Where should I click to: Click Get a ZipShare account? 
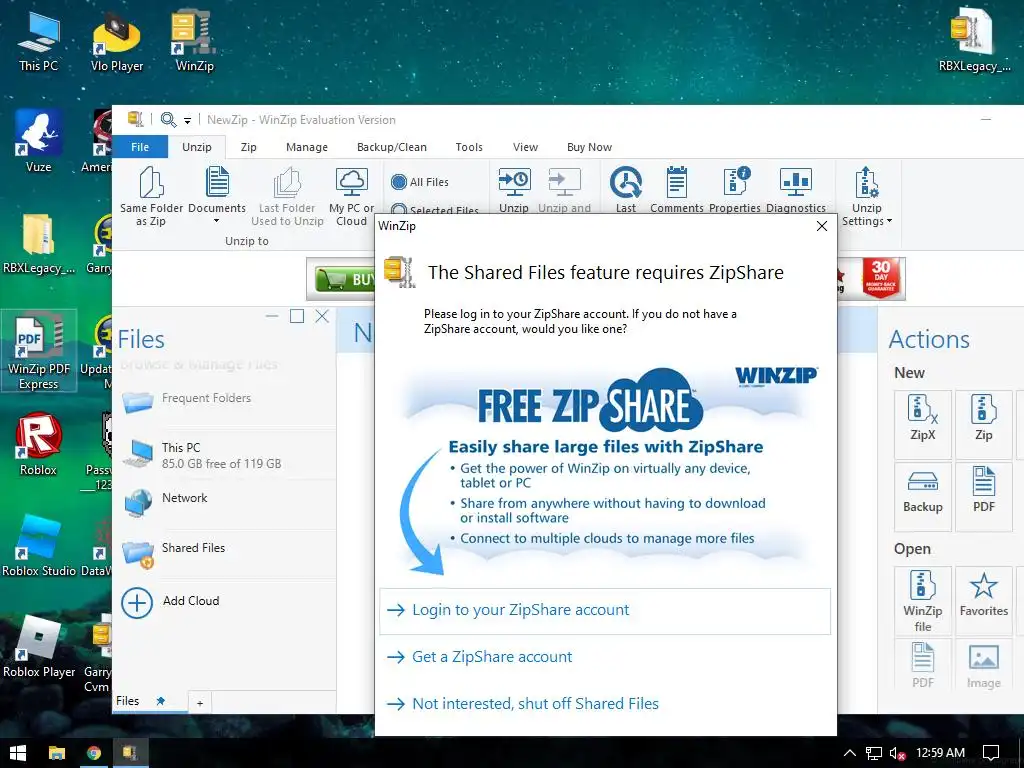click(x=605, y=657)
